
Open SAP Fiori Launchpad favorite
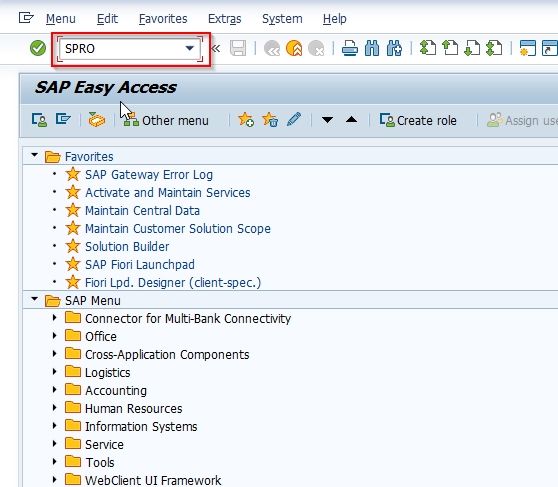(140, 265)
